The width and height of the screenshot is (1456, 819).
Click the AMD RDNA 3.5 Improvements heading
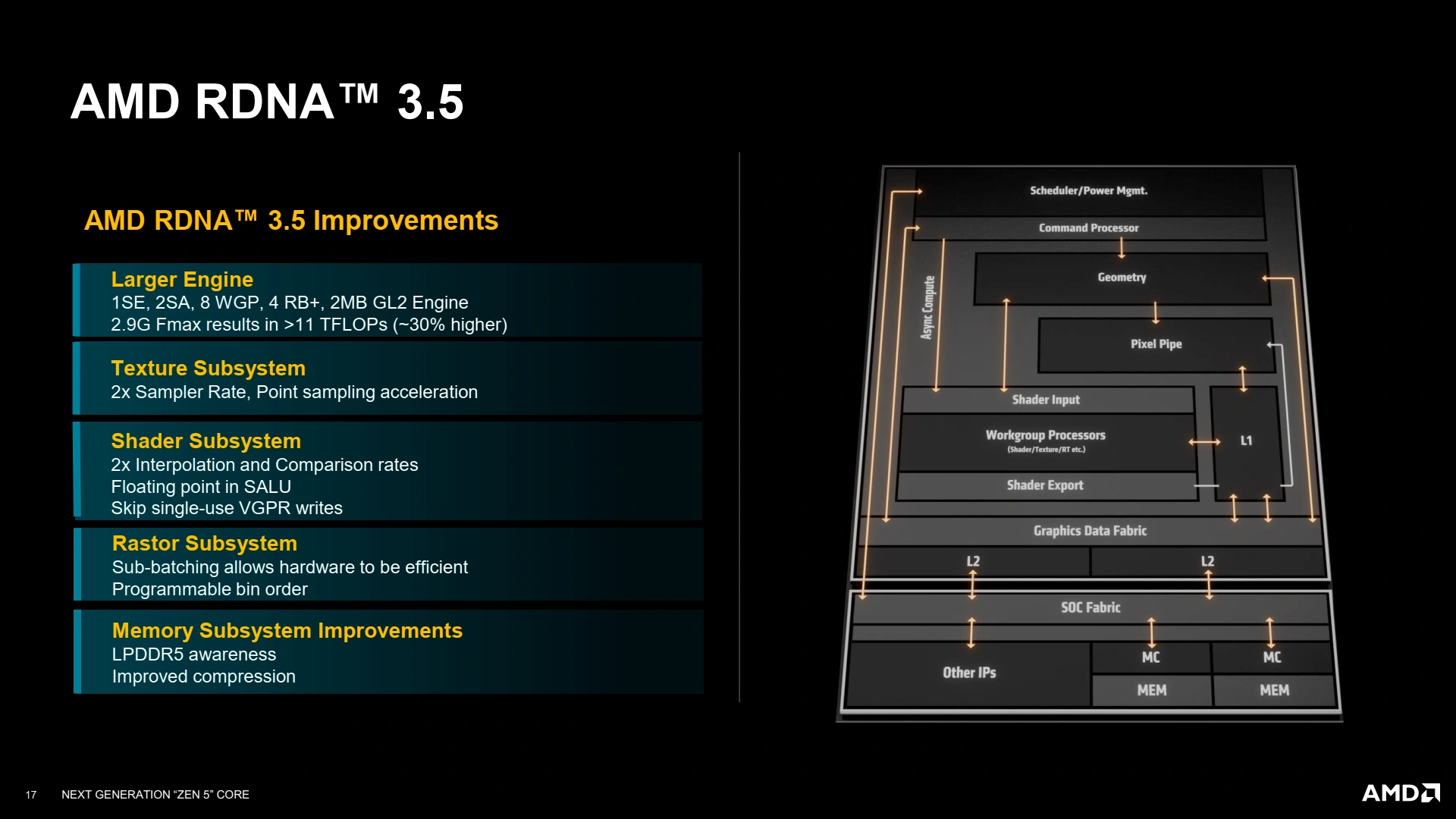pos(291,220)
